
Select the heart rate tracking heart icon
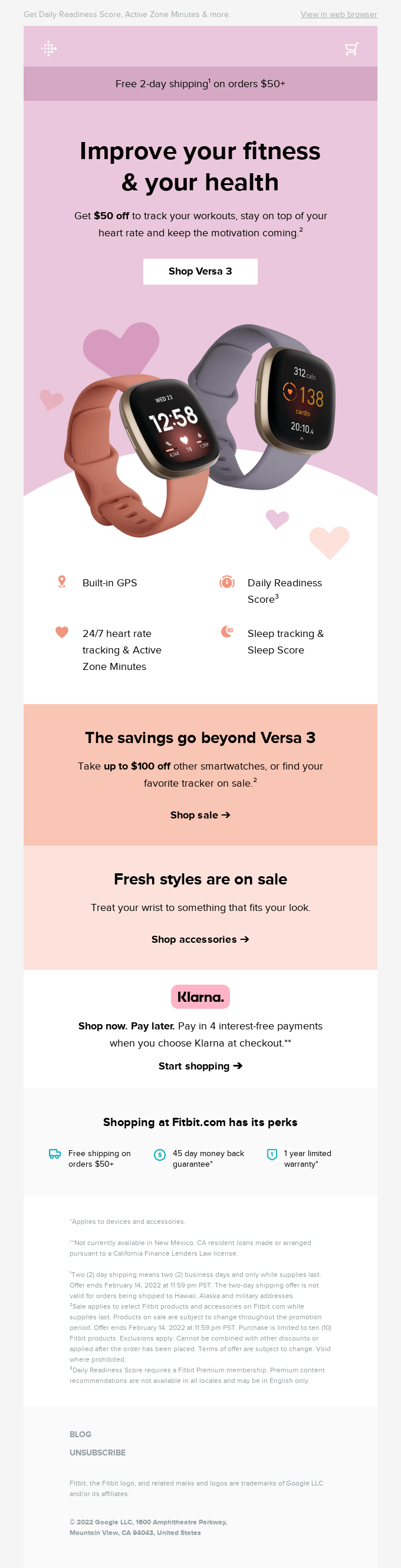(x=61, y=633)
